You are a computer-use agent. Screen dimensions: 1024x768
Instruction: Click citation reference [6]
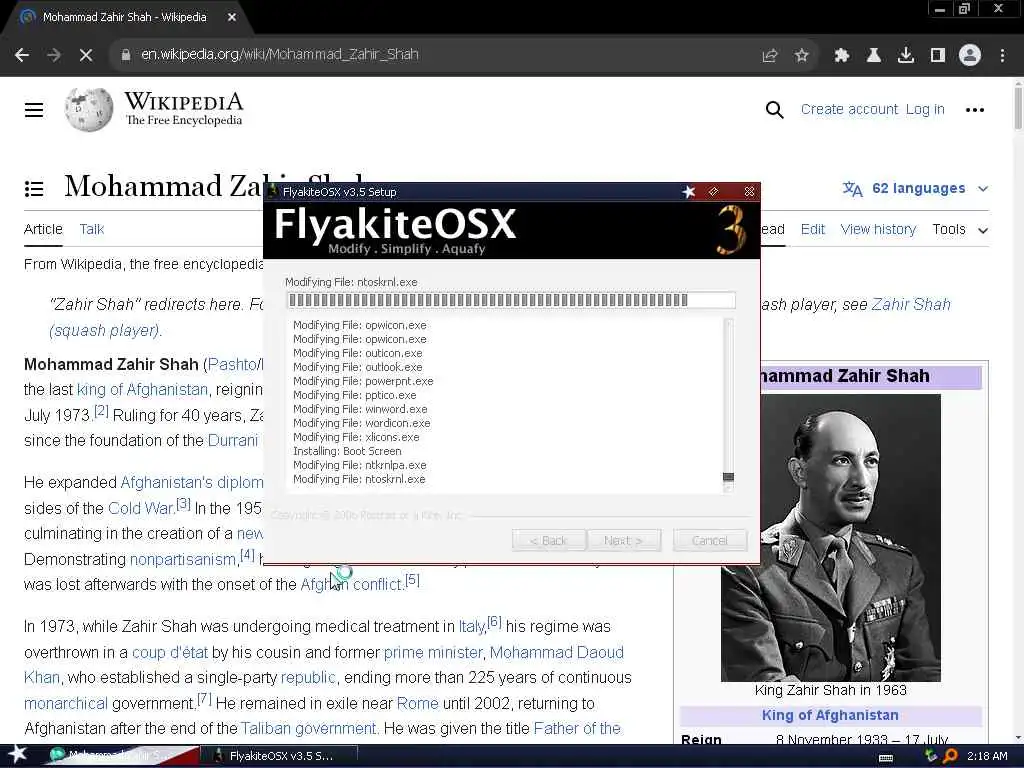[x=494, y=622]
